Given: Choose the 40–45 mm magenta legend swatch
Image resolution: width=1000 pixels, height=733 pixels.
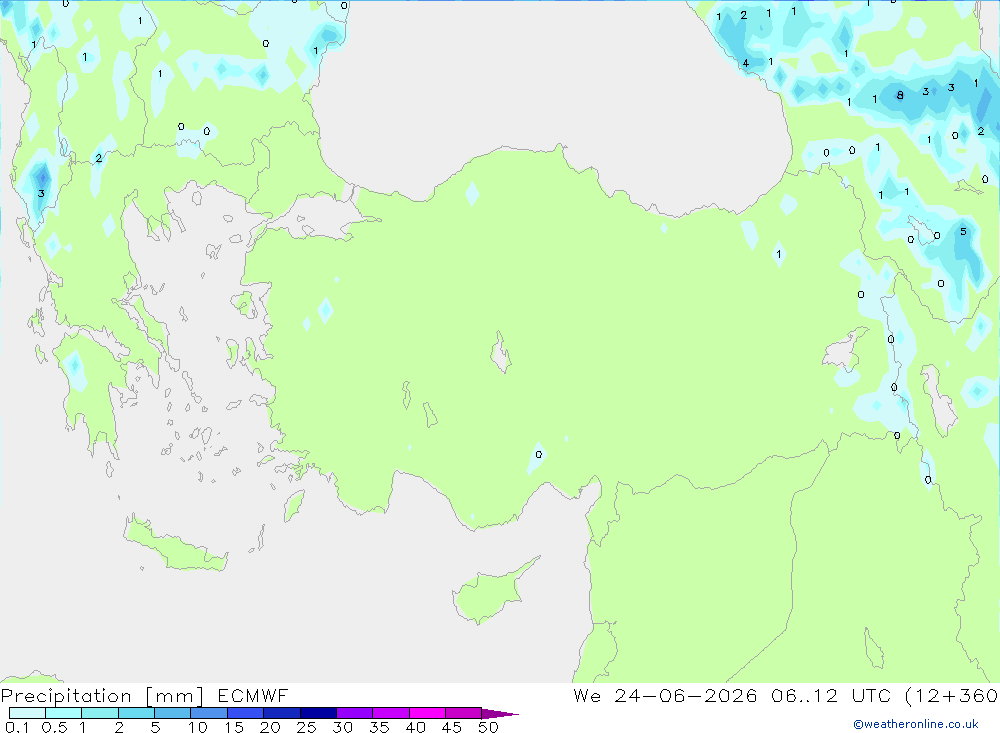Looking at the screenshot, I should click(427, 713).
